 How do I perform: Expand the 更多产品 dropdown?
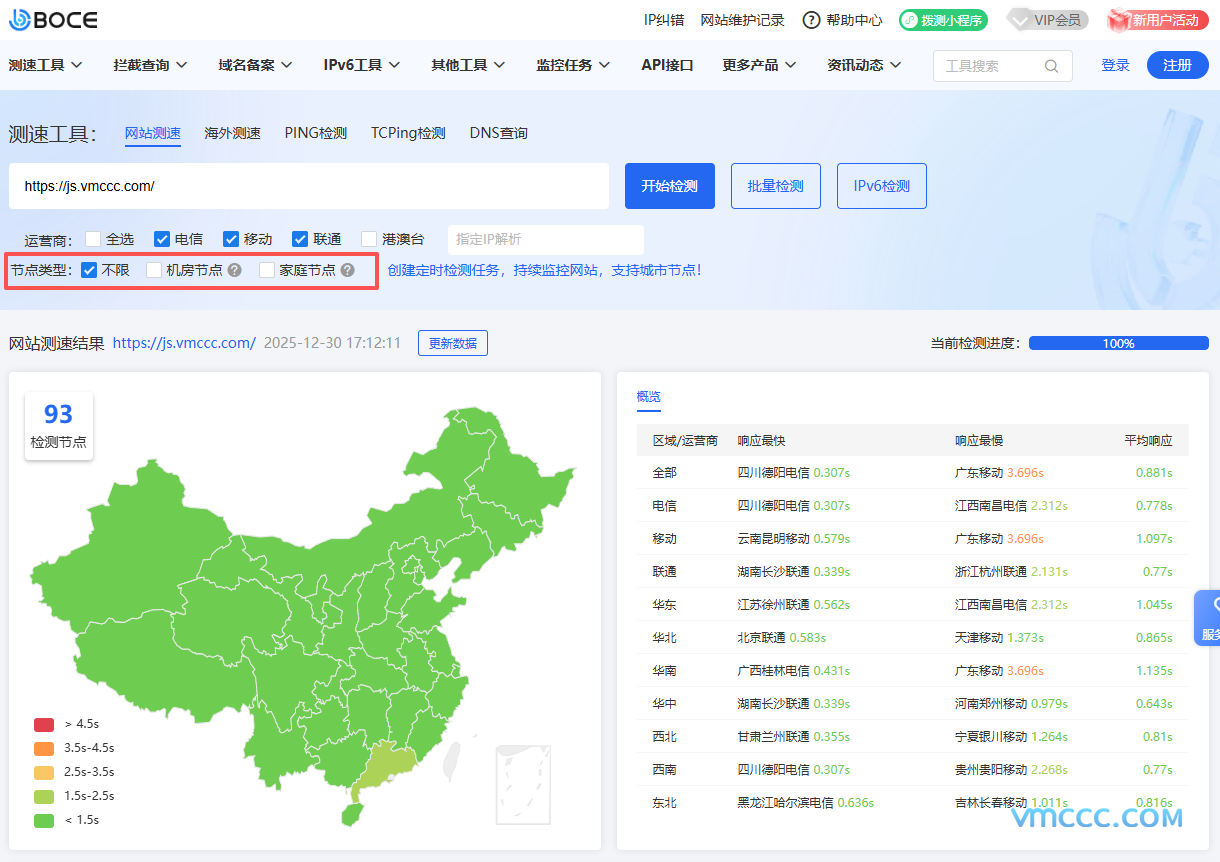point(757,64)
